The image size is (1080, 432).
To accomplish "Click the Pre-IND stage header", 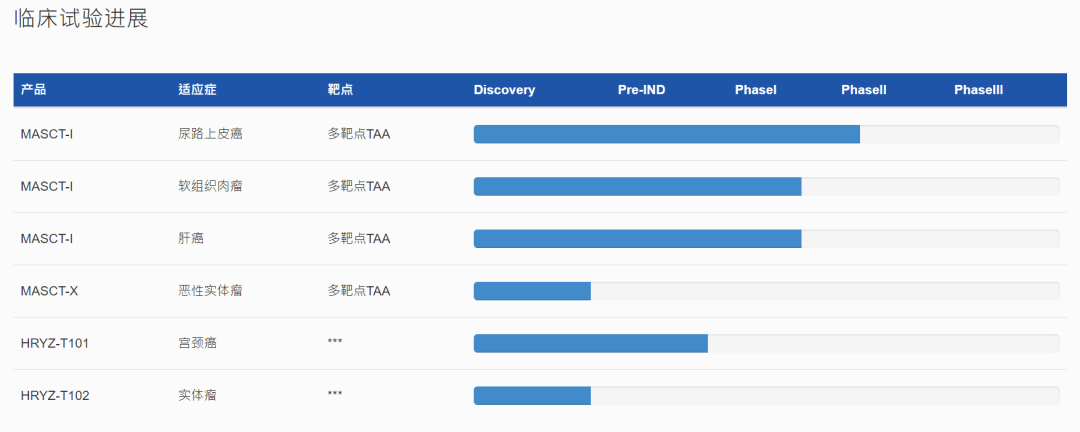I will [641, 90].
